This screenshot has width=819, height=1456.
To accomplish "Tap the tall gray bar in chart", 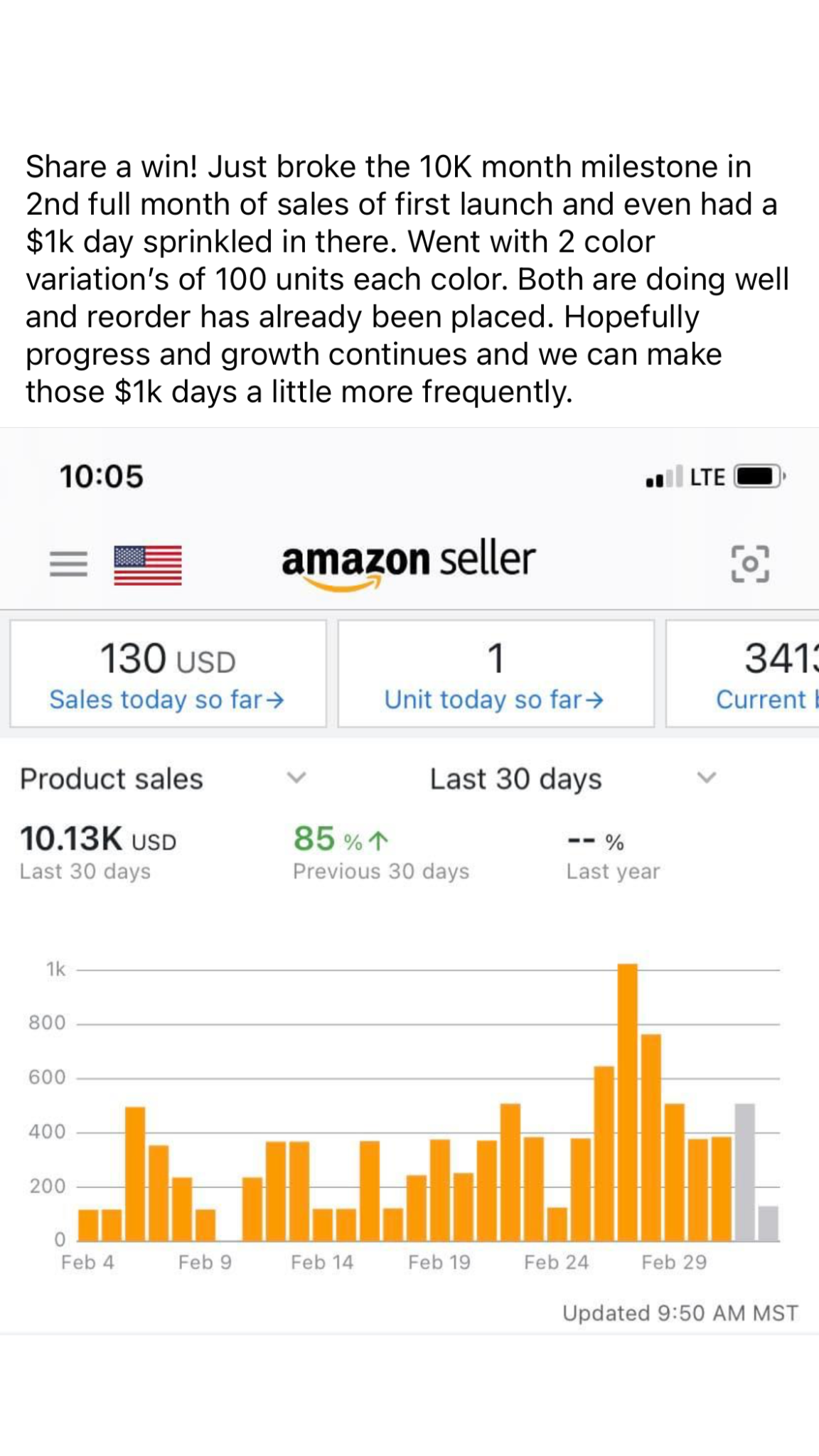I will point(744,1172).
